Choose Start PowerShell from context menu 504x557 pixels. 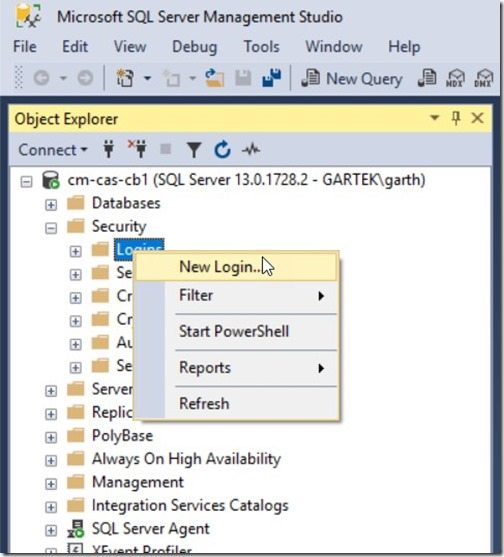236,331
